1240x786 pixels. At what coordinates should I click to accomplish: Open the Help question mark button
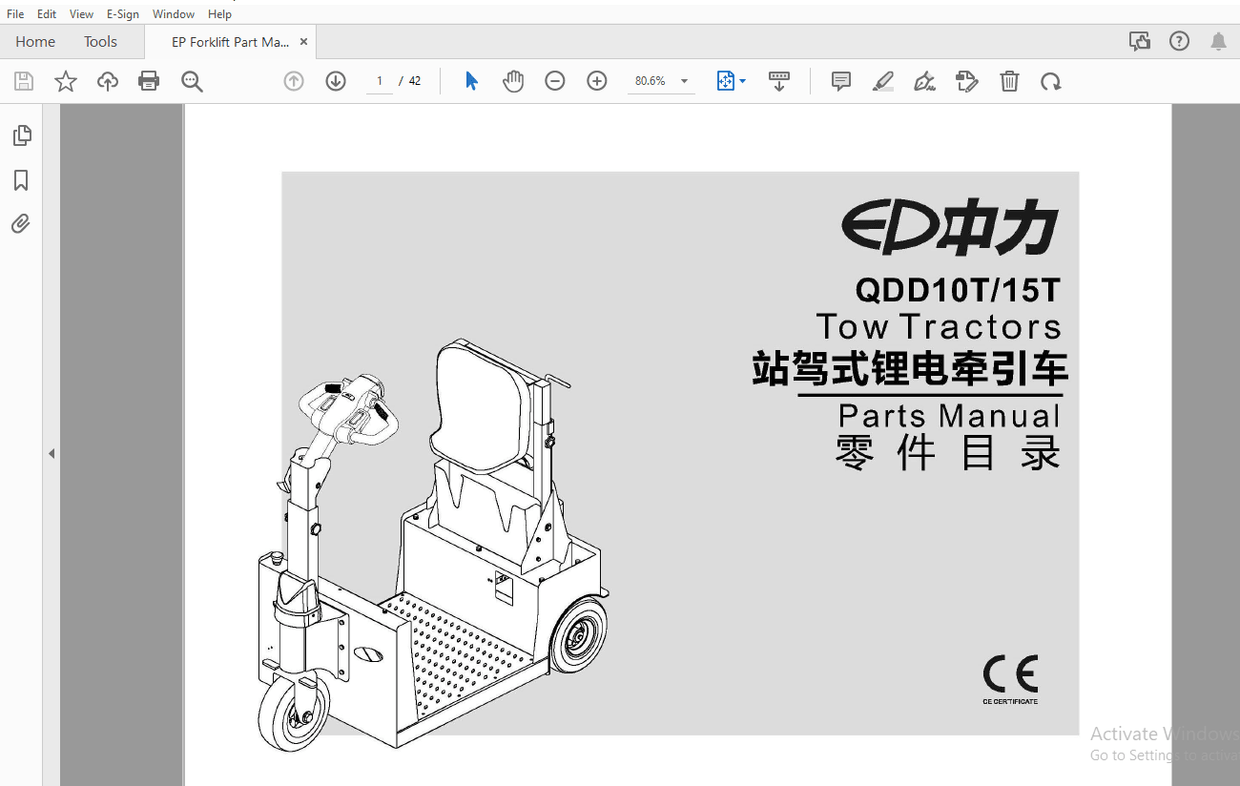click(x=1179, y=41)
